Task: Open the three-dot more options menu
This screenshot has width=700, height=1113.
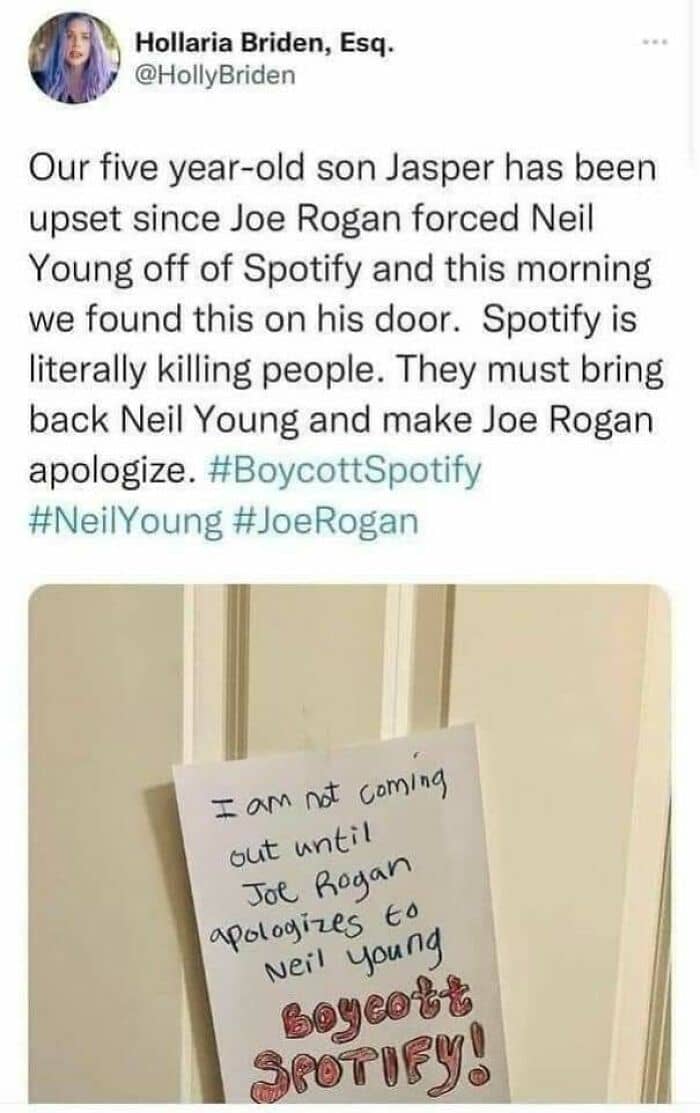Action: click(x=655, y=44)
